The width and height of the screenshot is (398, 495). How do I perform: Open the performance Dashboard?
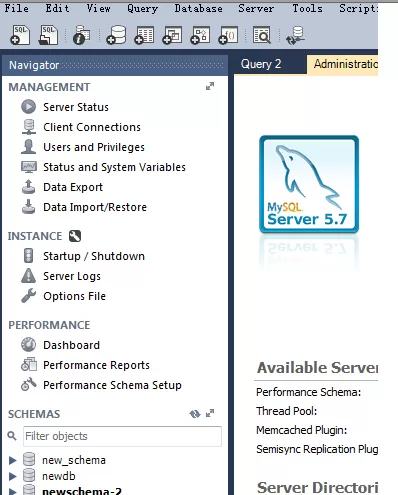pos(71,345)
